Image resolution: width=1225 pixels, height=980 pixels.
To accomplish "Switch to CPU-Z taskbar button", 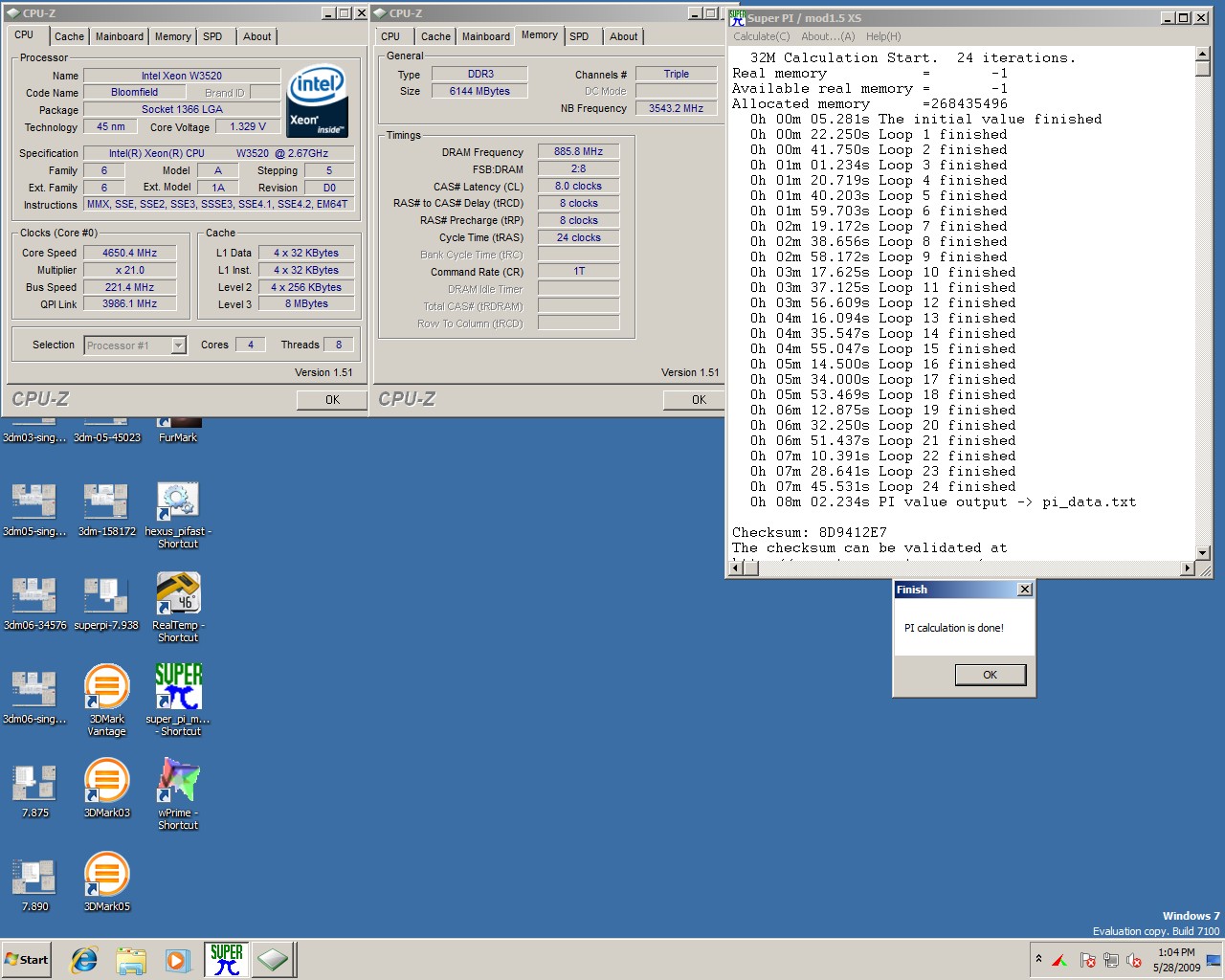I will tap(273, 960).
